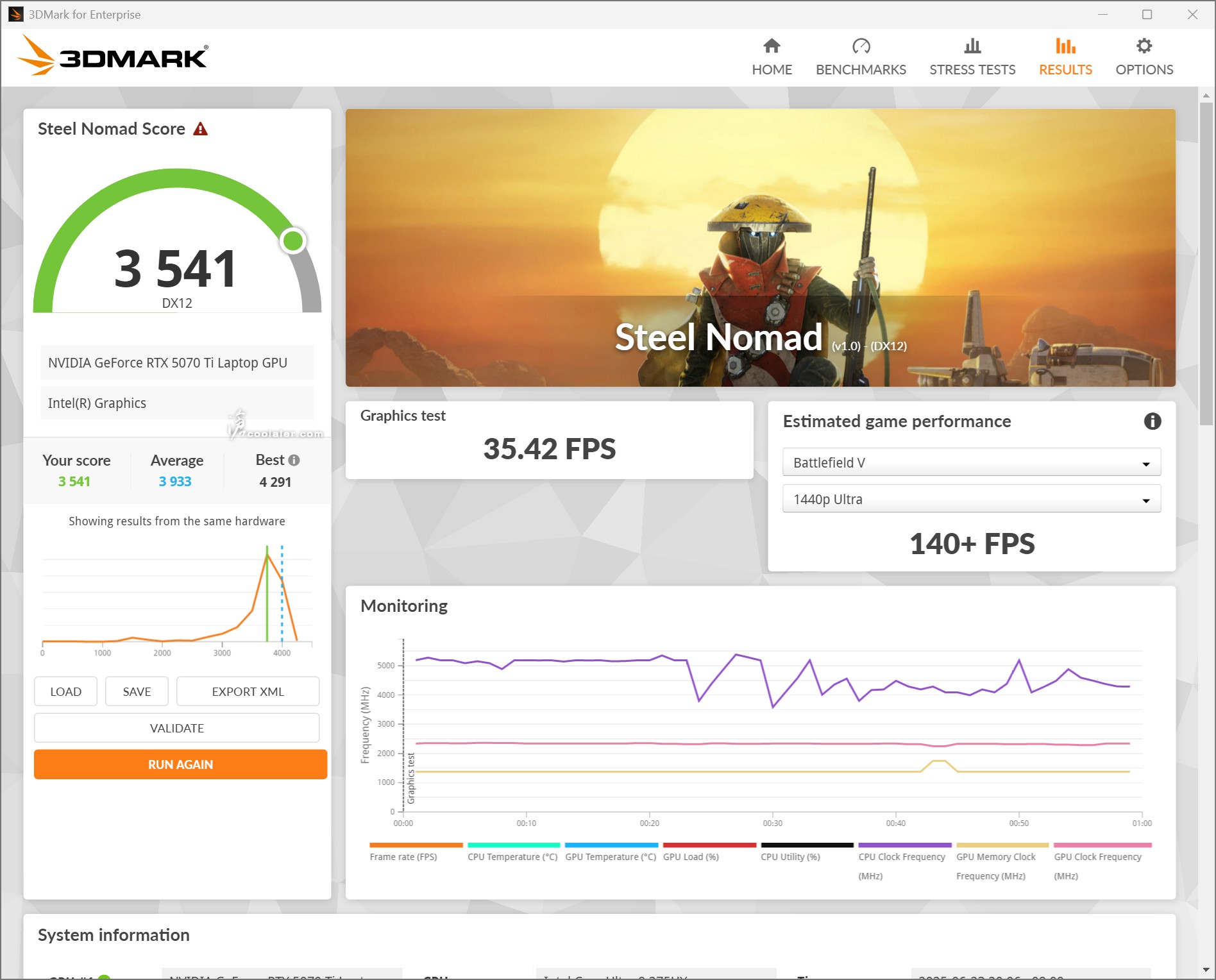This screenshot has height=980, width=1216.
Task: Click the Intel(R) Graphics field
Action: (x=177, y=403)
